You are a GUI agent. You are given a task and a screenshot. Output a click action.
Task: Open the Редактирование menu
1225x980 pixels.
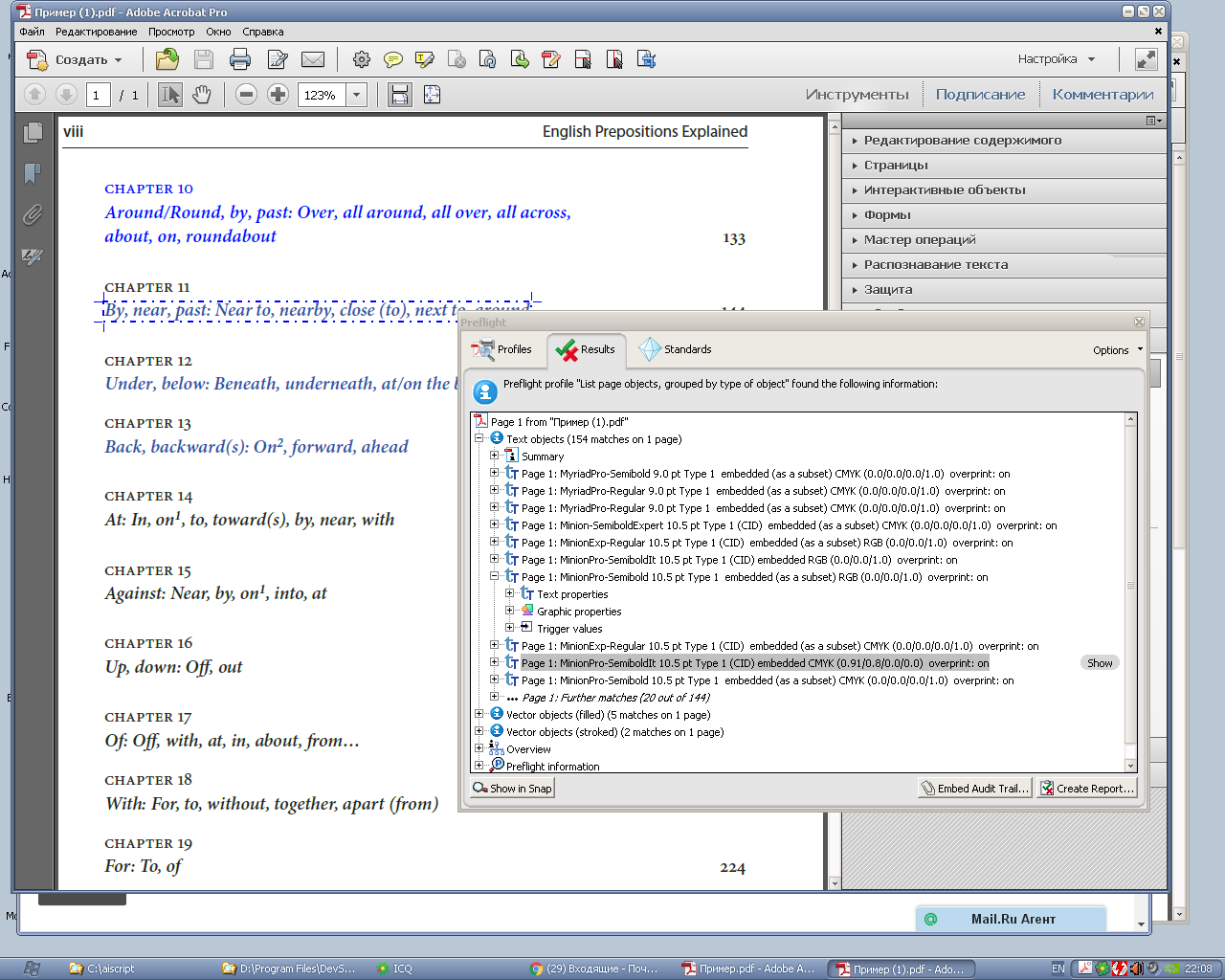pyautogui.click(x=96, y=32)
